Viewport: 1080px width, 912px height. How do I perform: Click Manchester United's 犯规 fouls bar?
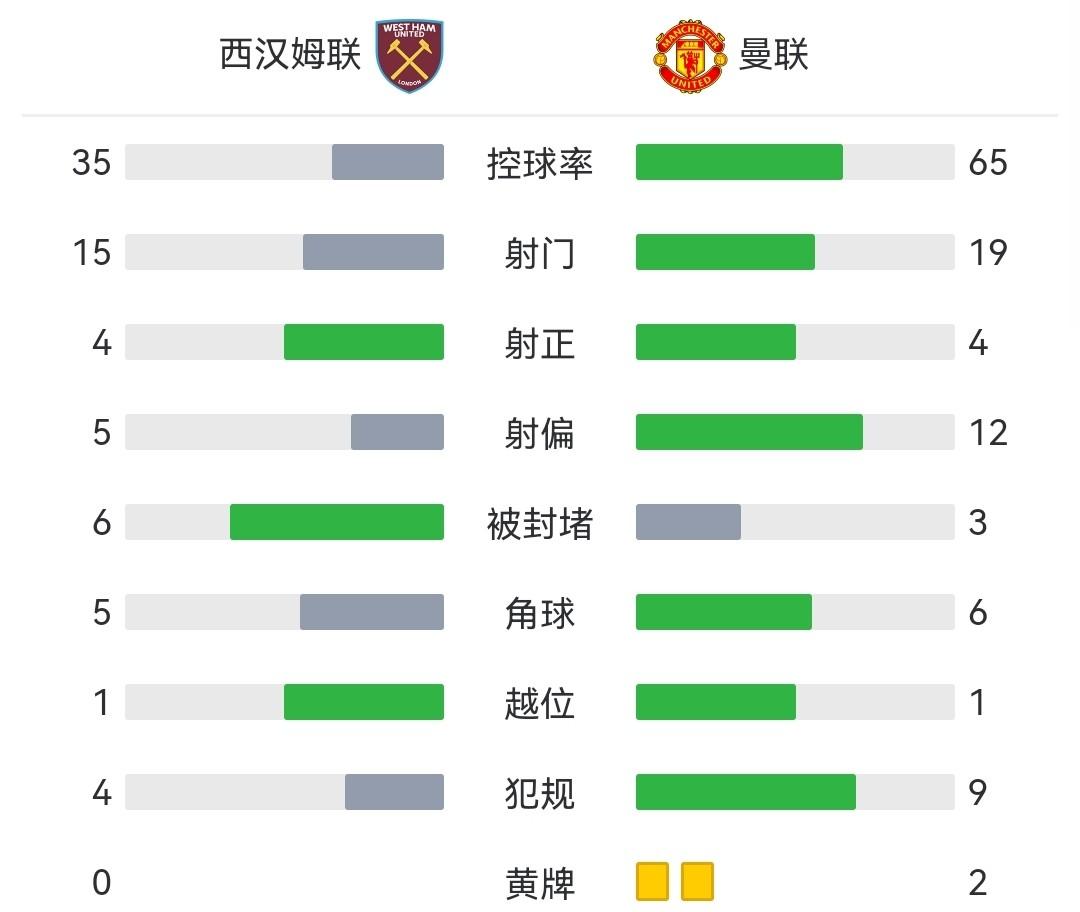746,792
